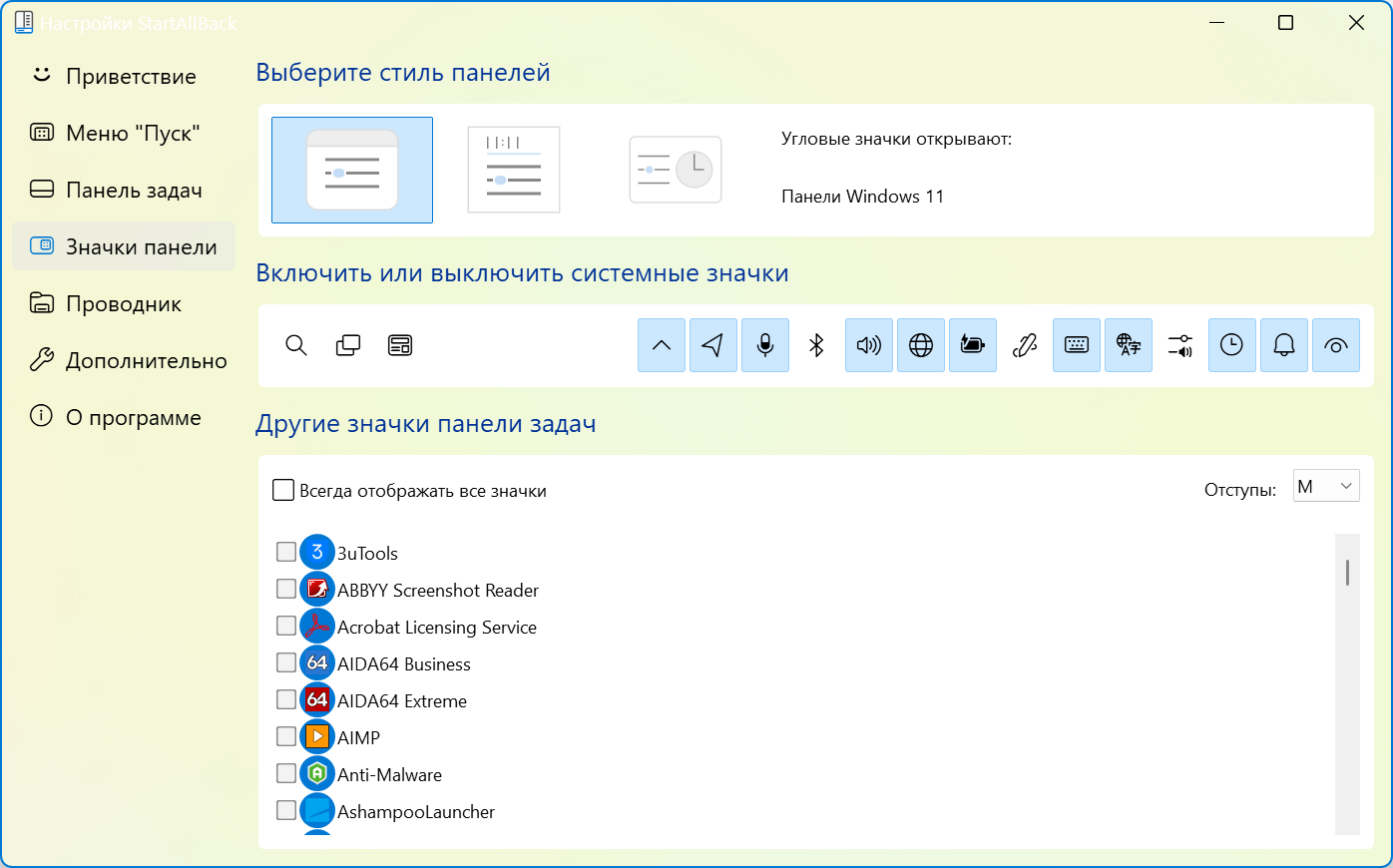Toggle the tray overflow chevron icon

tap(662, 345)
